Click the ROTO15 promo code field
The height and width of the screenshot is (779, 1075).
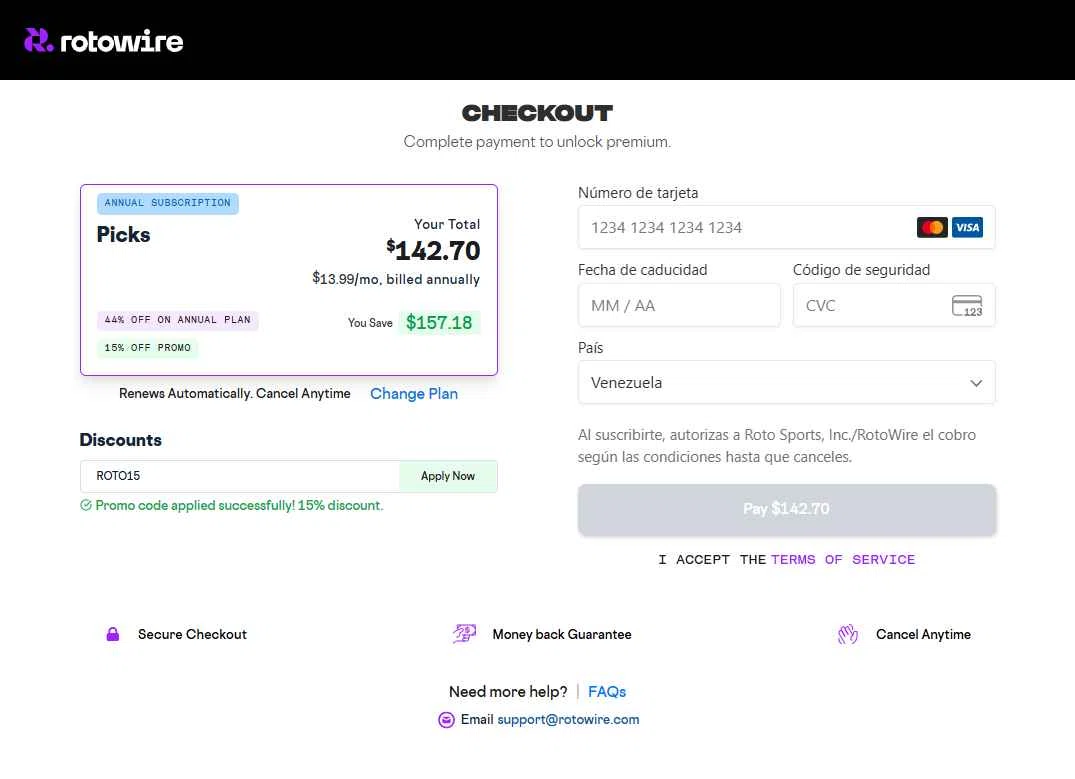pyautogui.click(x=240, y=476)
